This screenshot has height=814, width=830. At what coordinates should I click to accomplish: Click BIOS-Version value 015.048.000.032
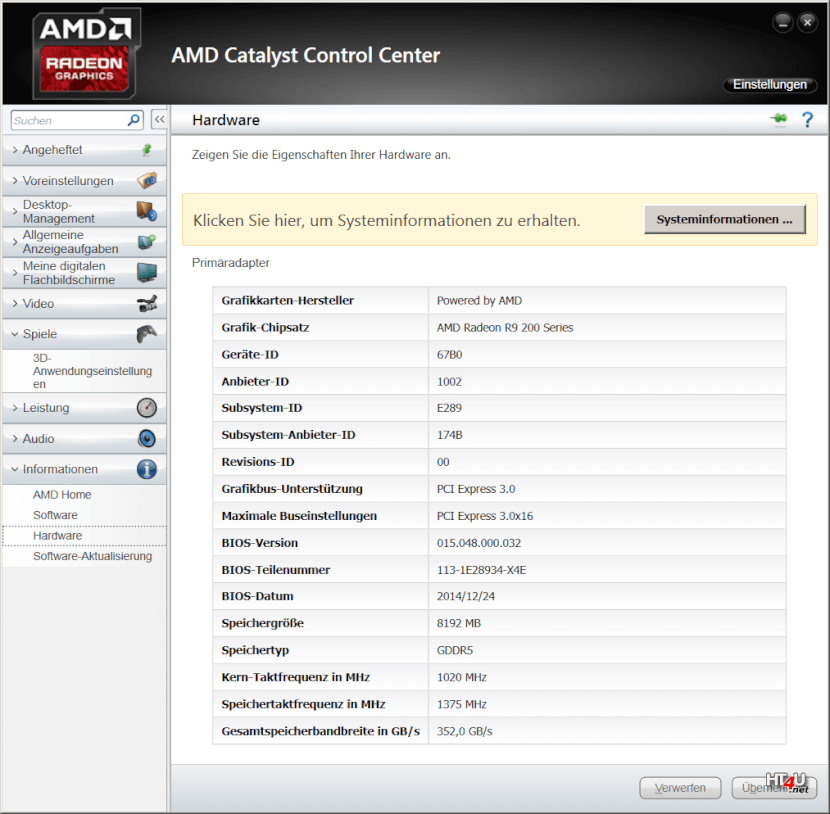[479, 543]
